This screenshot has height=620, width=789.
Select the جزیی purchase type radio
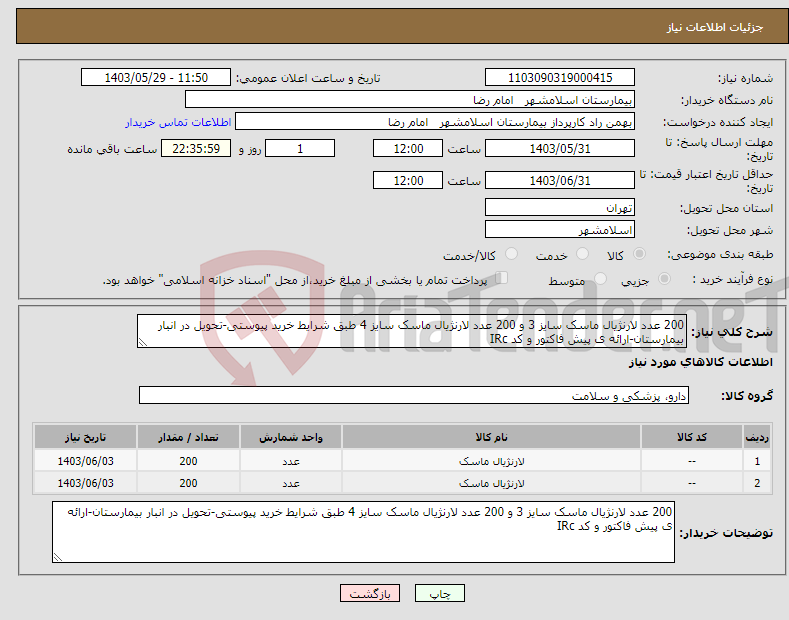click(x=664, y=279)
